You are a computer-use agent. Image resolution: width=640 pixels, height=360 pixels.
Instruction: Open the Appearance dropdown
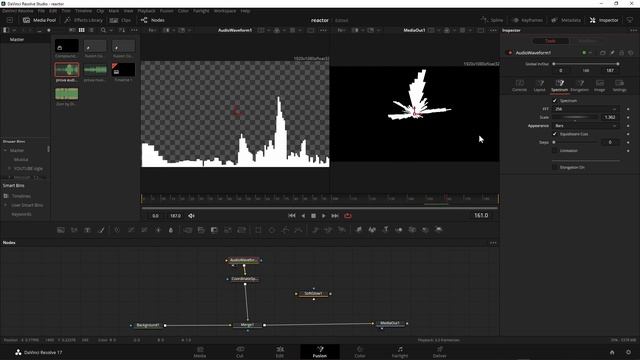click(x=585, y=126)
